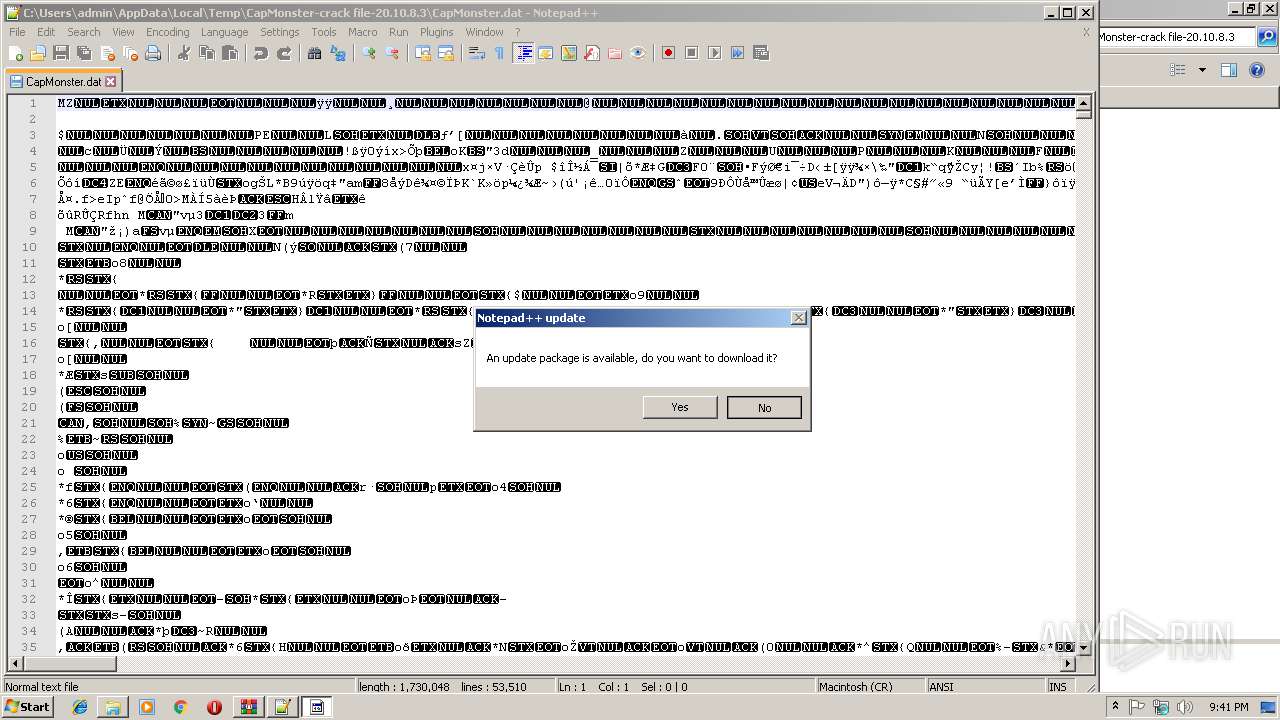Viewport: 1280px width, 720px height.
Task: Start macro recording with red dot icon
Action: click(x=669, y=53)
